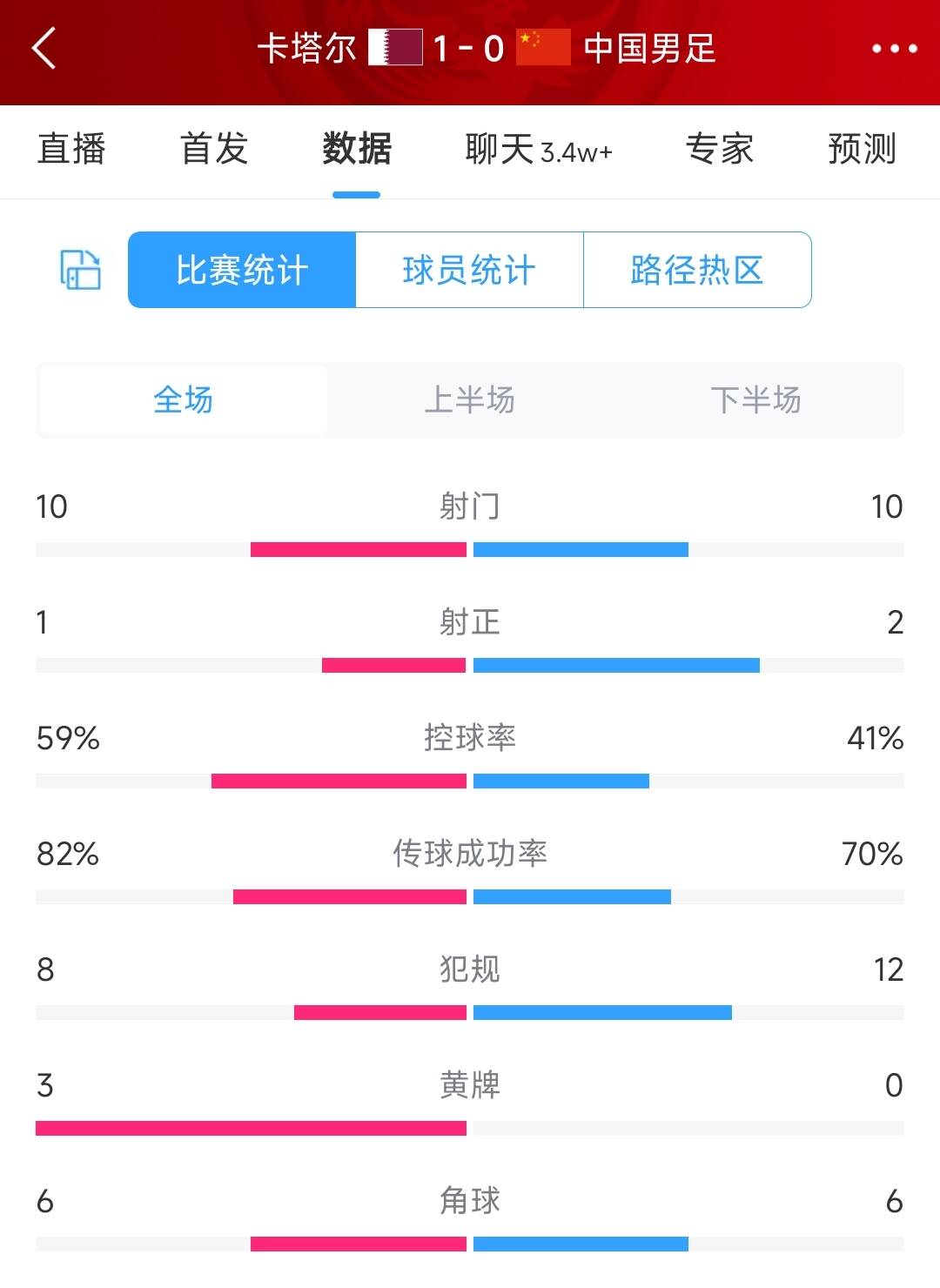This screenshot has width=940, height=1288.
Task: Toggle stats to 上半场 first half
Action: [469, 400]
